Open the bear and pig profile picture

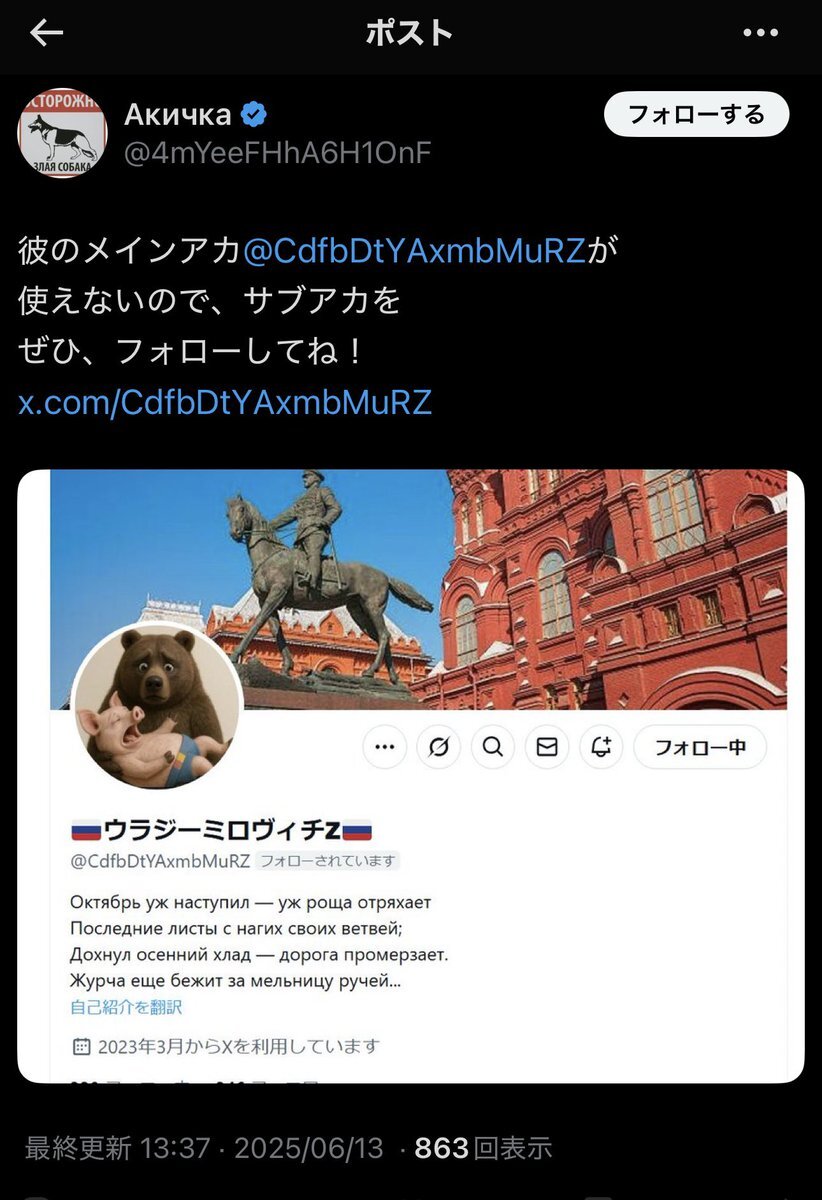click(x=156, y=706)
